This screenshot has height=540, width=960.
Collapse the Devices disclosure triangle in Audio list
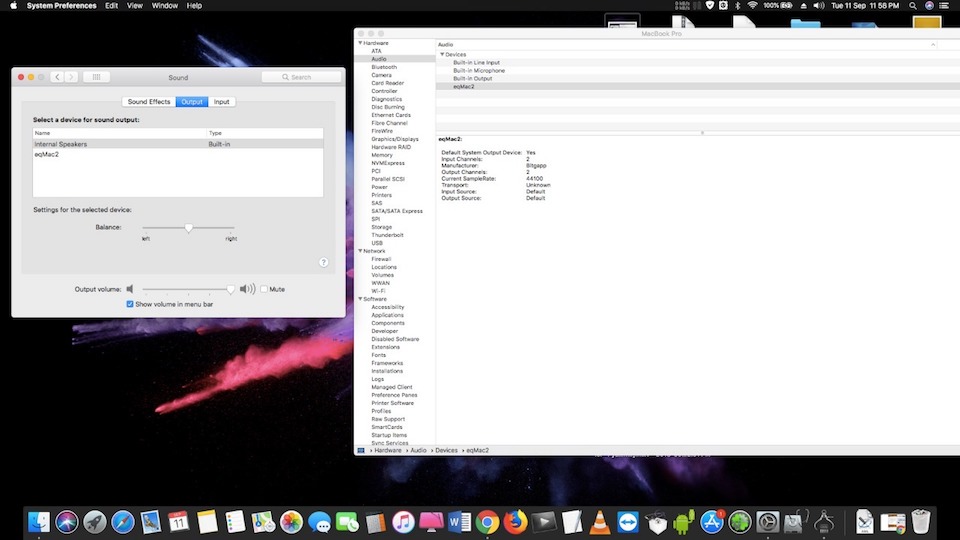442,55
